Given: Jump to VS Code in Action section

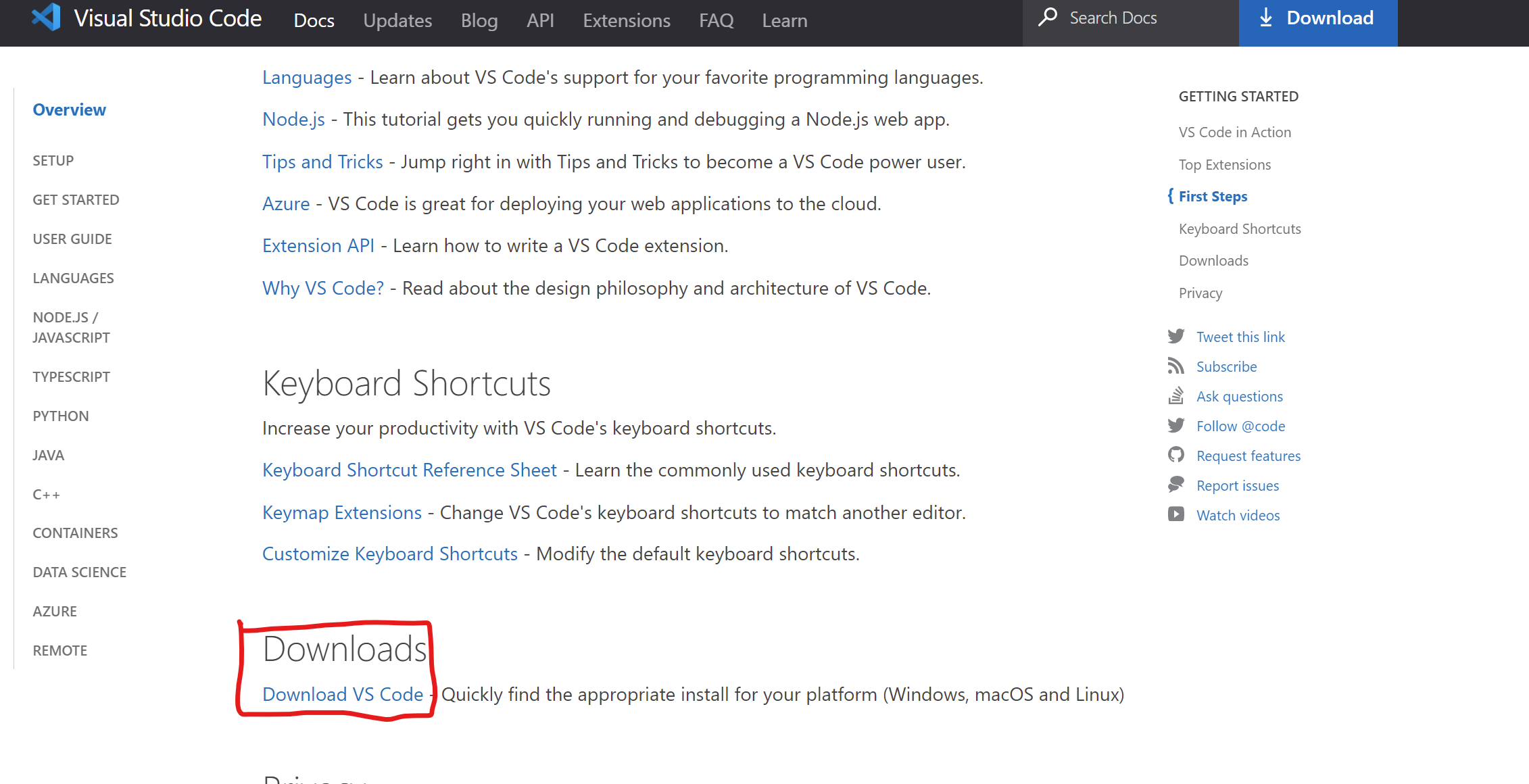Looking at the screenshot, I should point(1235,132).
